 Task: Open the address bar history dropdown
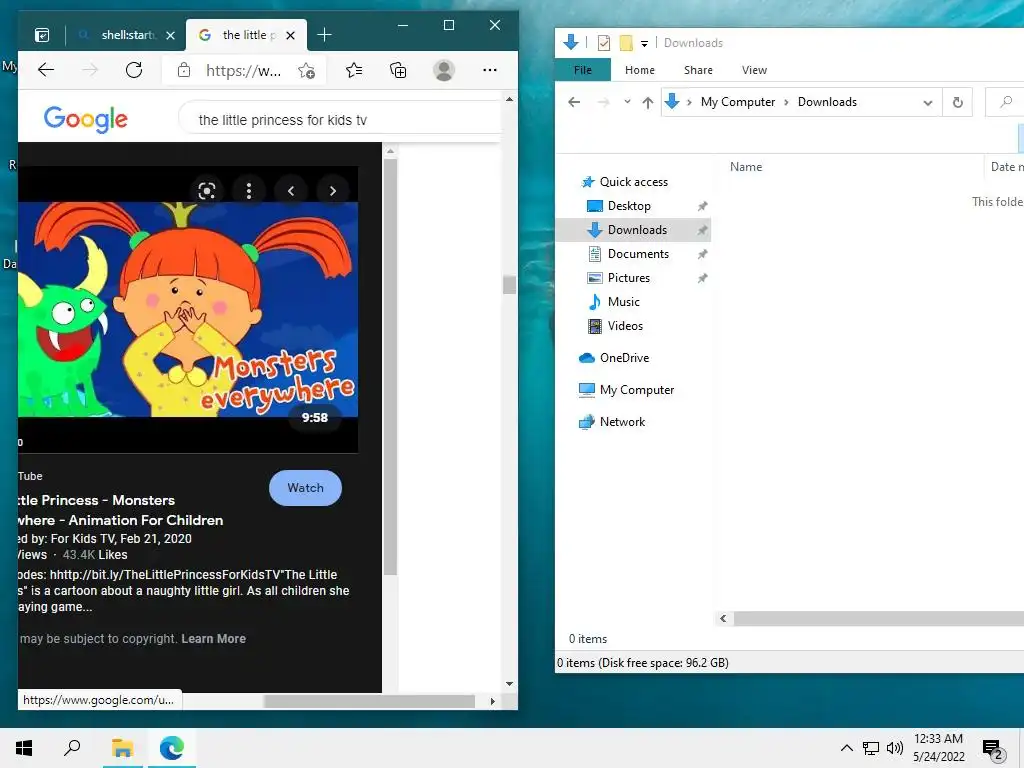928,103
